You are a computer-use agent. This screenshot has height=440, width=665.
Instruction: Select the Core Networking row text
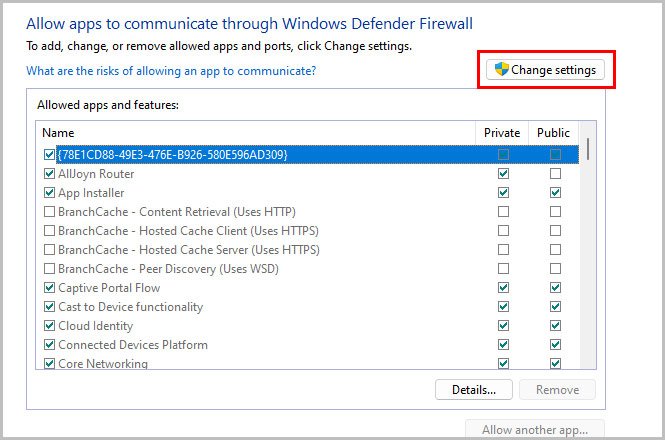103,364
